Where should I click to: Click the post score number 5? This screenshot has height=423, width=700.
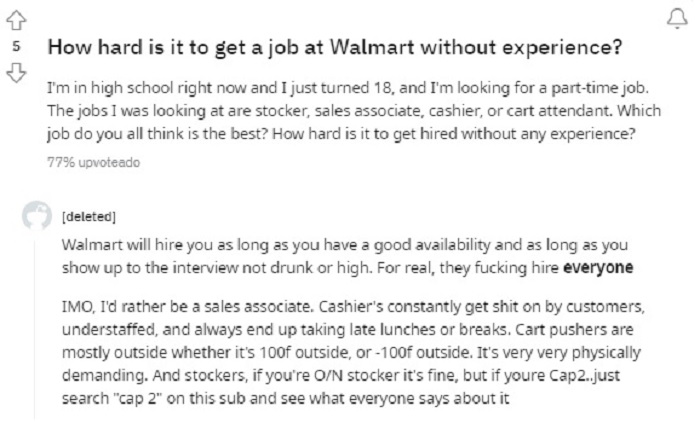pyautogui.click(x=17, y=46)
